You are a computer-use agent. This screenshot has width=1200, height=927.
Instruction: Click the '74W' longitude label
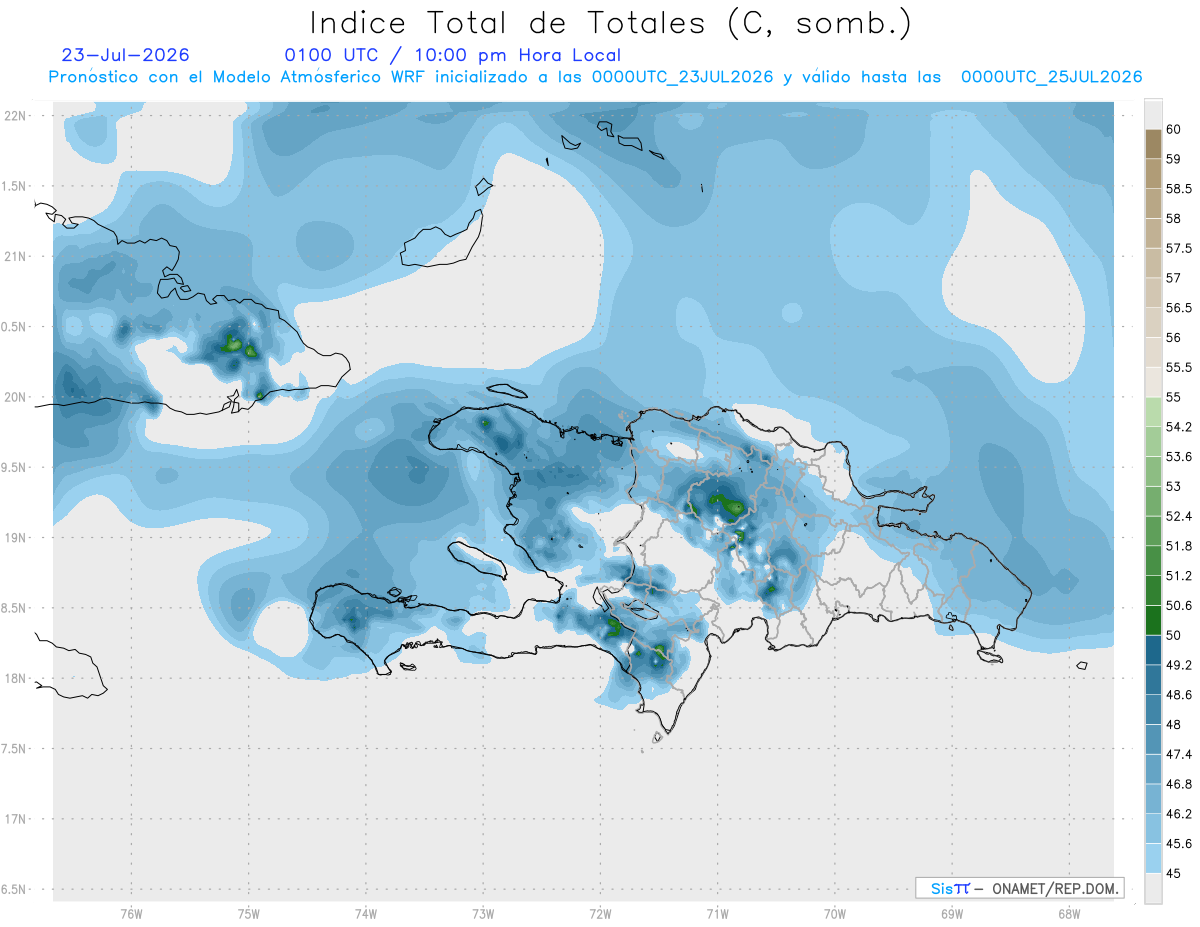coord(366,912)
